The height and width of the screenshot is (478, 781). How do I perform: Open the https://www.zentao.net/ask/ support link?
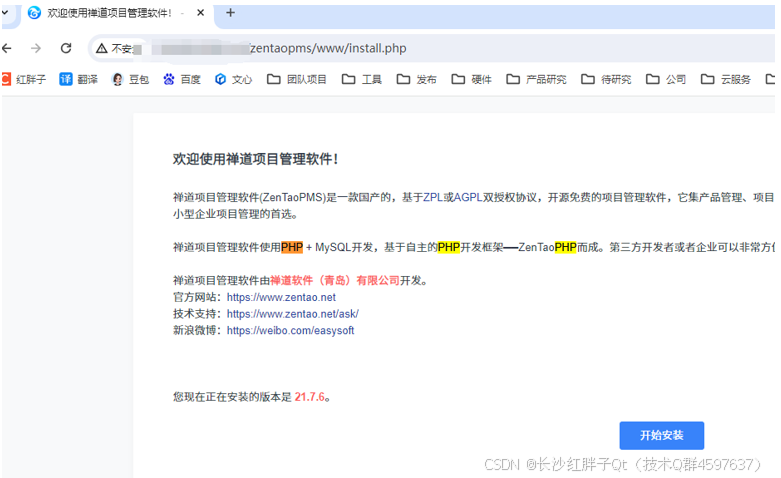292,314
